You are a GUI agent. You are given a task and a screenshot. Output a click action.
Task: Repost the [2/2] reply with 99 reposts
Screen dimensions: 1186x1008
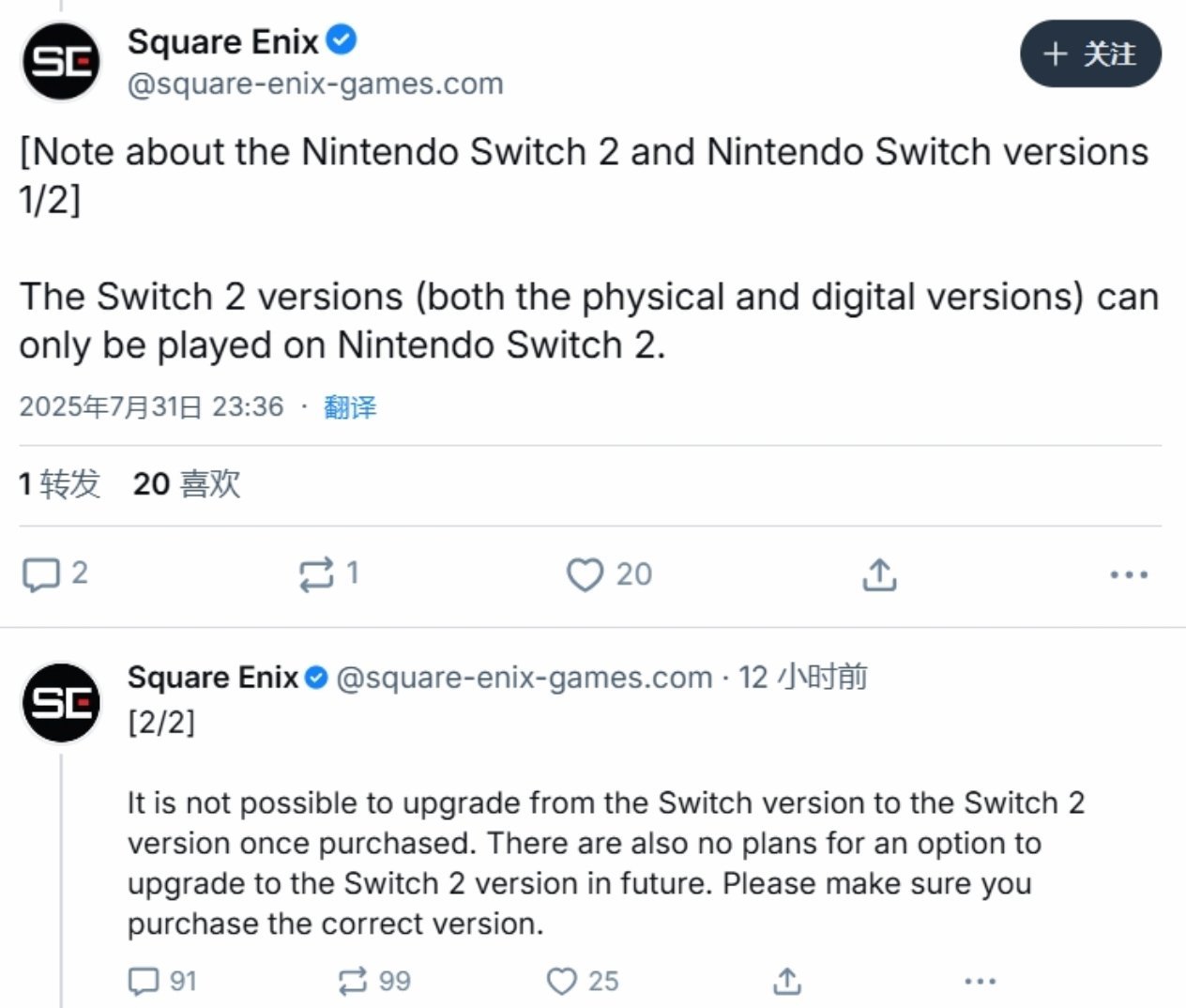point(352,982)
